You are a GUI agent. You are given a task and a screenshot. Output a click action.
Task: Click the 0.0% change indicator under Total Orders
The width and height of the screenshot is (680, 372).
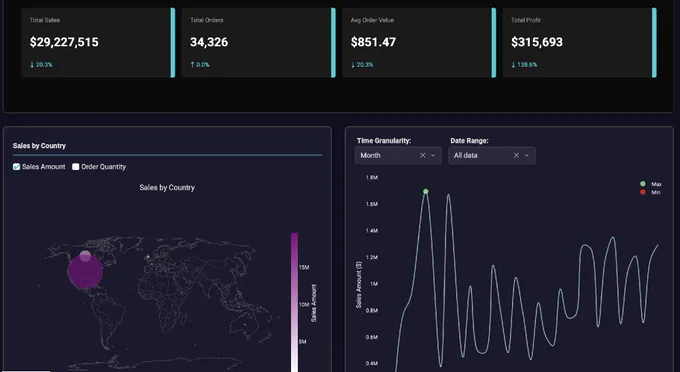pos(200,65)
